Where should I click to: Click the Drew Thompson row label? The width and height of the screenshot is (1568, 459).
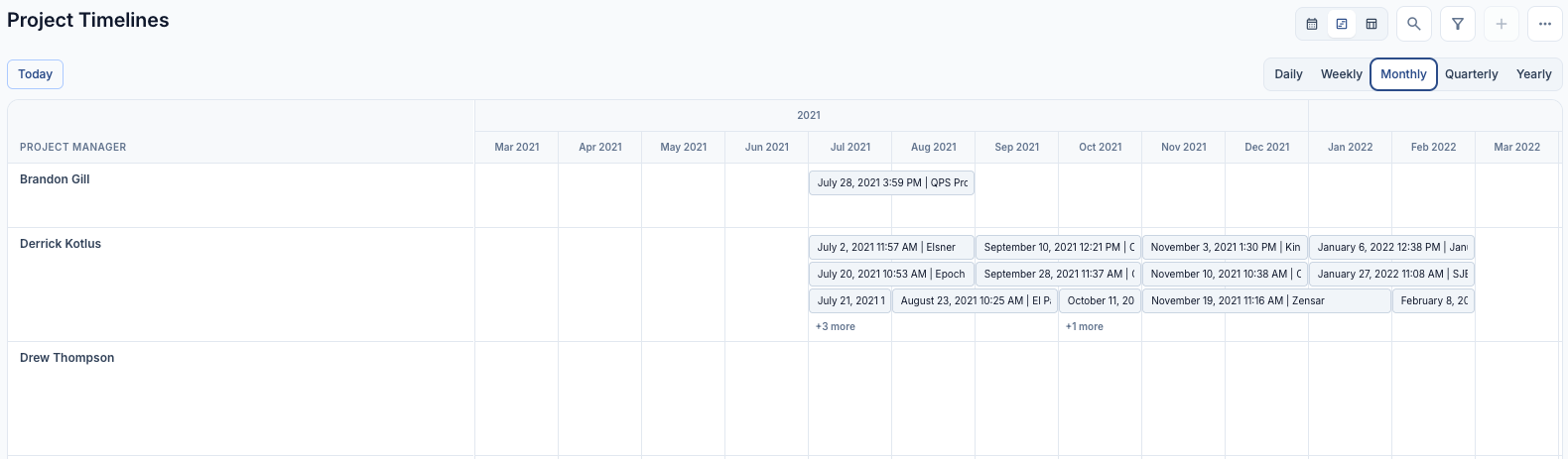pyautogui.click(x=66, y=358)
